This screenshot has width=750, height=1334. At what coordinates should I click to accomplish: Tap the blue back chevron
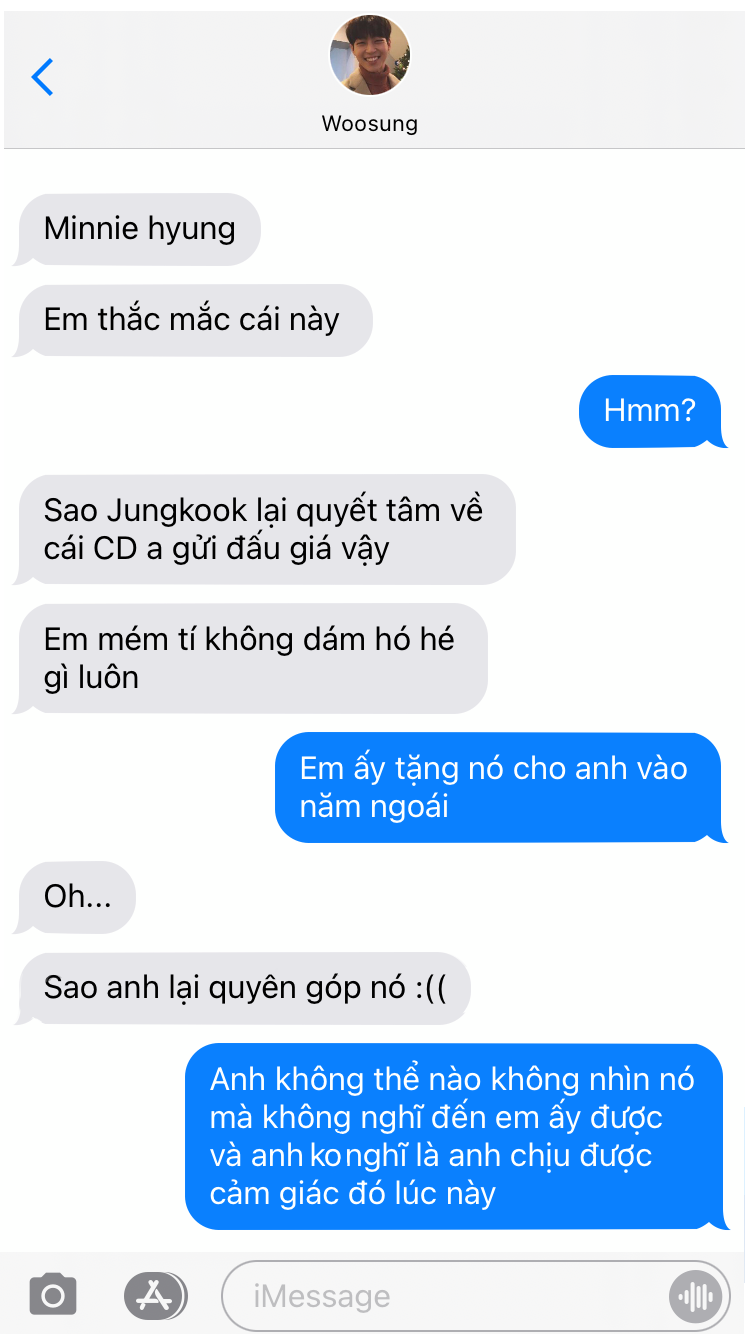tap(42, 77)
